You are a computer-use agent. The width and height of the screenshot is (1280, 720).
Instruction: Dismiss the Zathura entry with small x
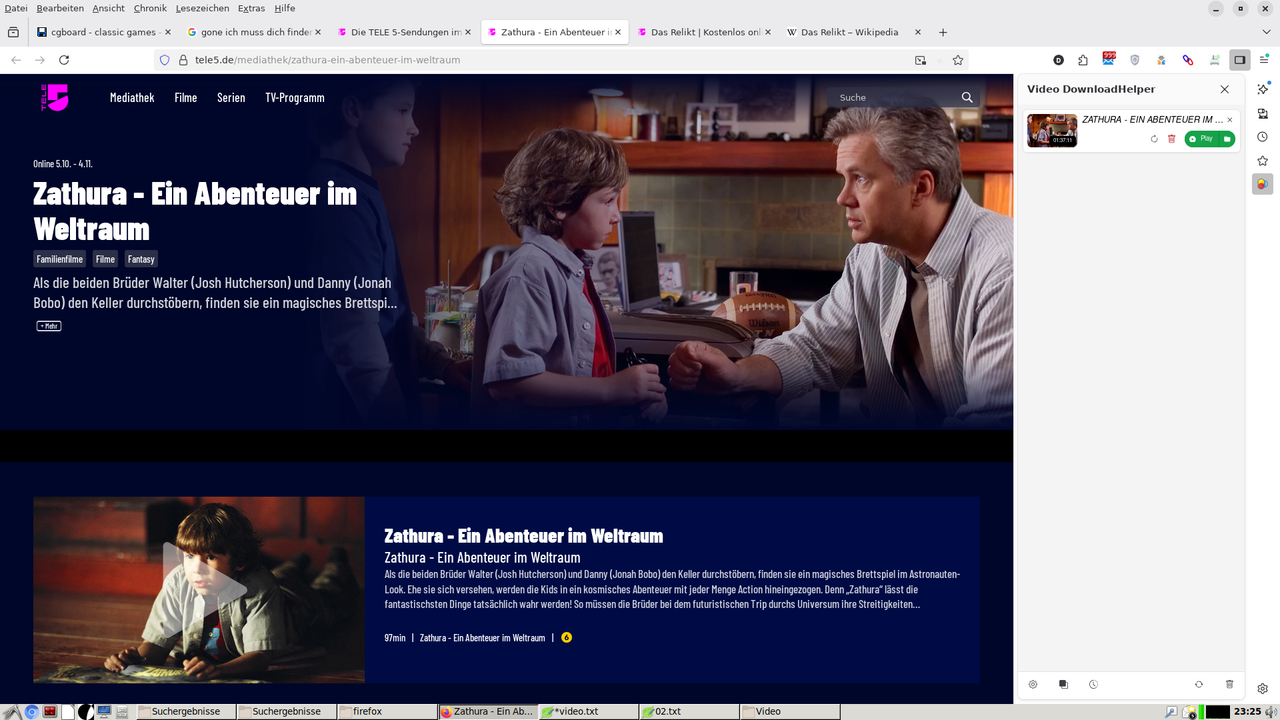(x=1230, y=120)
